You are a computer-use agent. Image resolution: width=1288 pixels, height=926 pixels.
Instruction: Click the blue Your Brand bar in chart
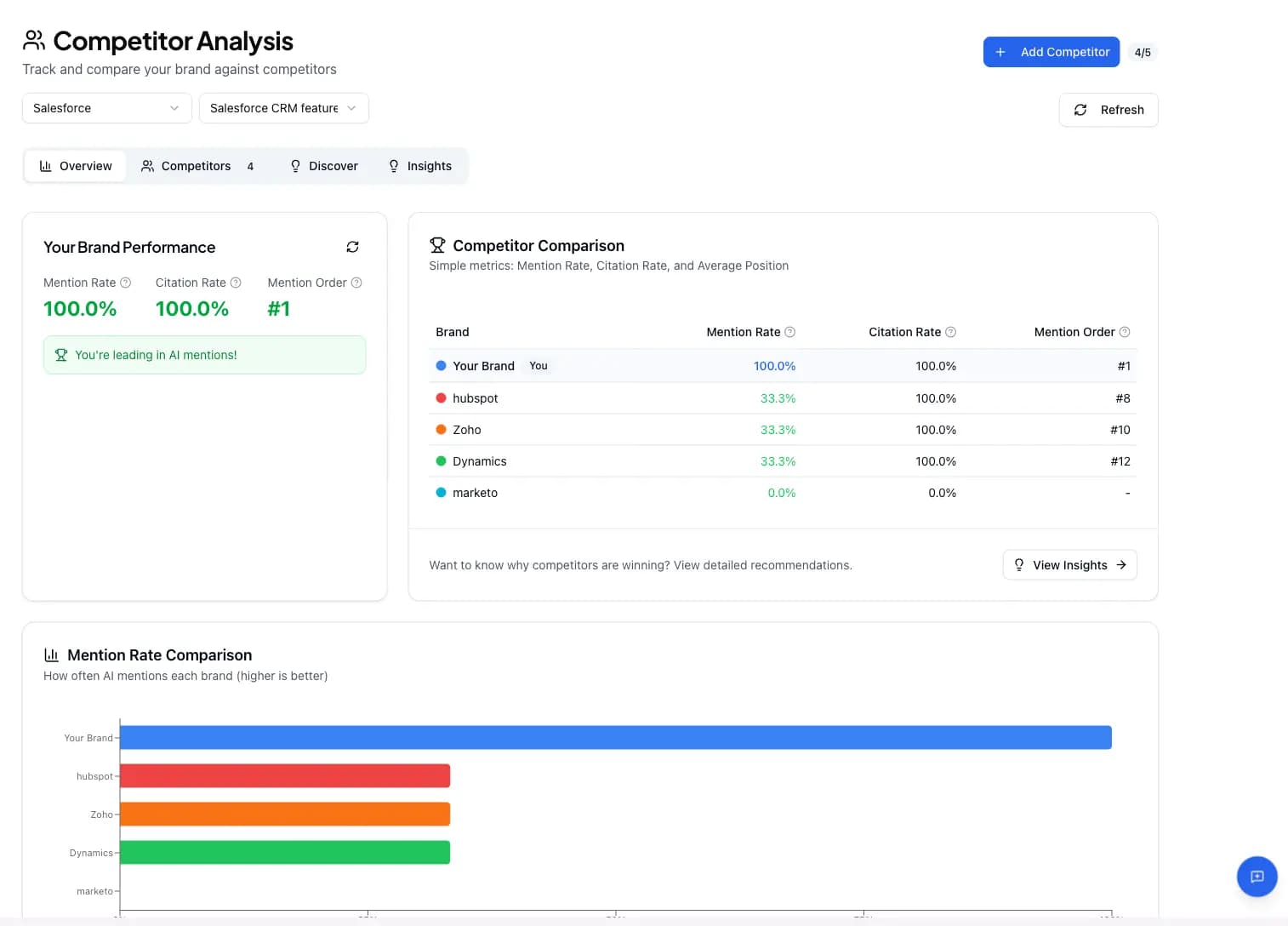(x=616, y=737)
